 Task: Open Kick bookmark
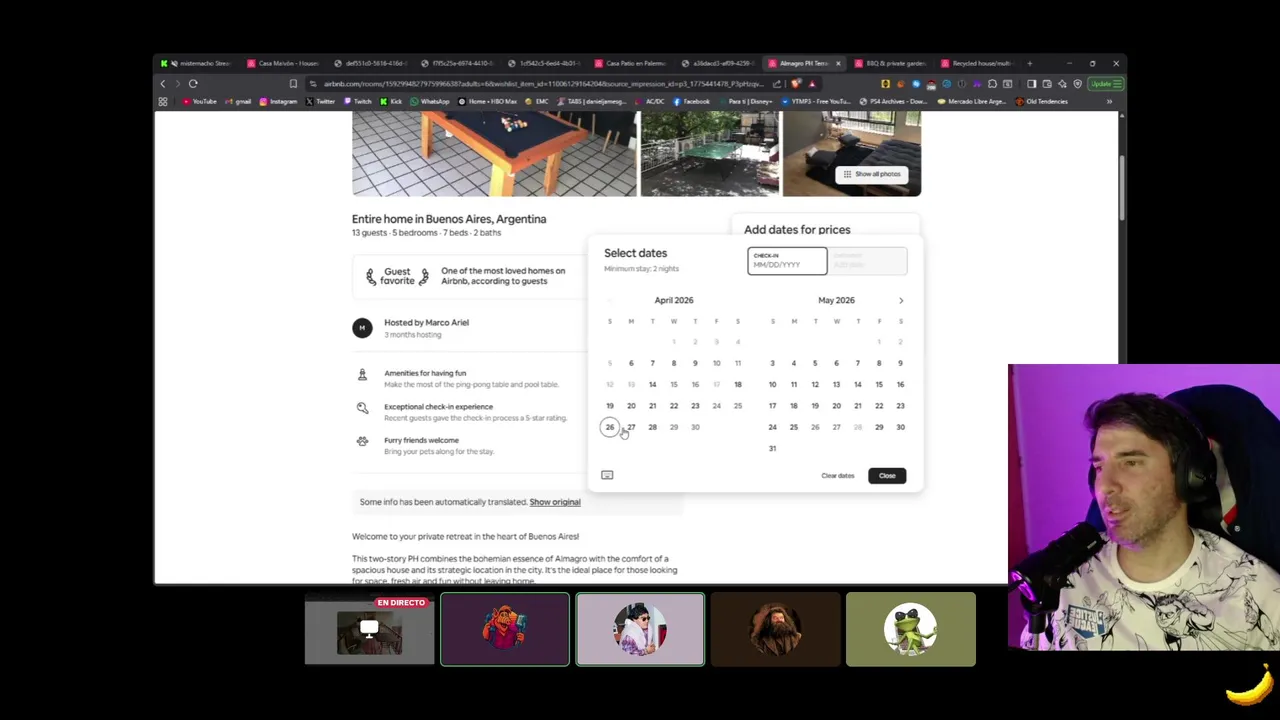391,101
